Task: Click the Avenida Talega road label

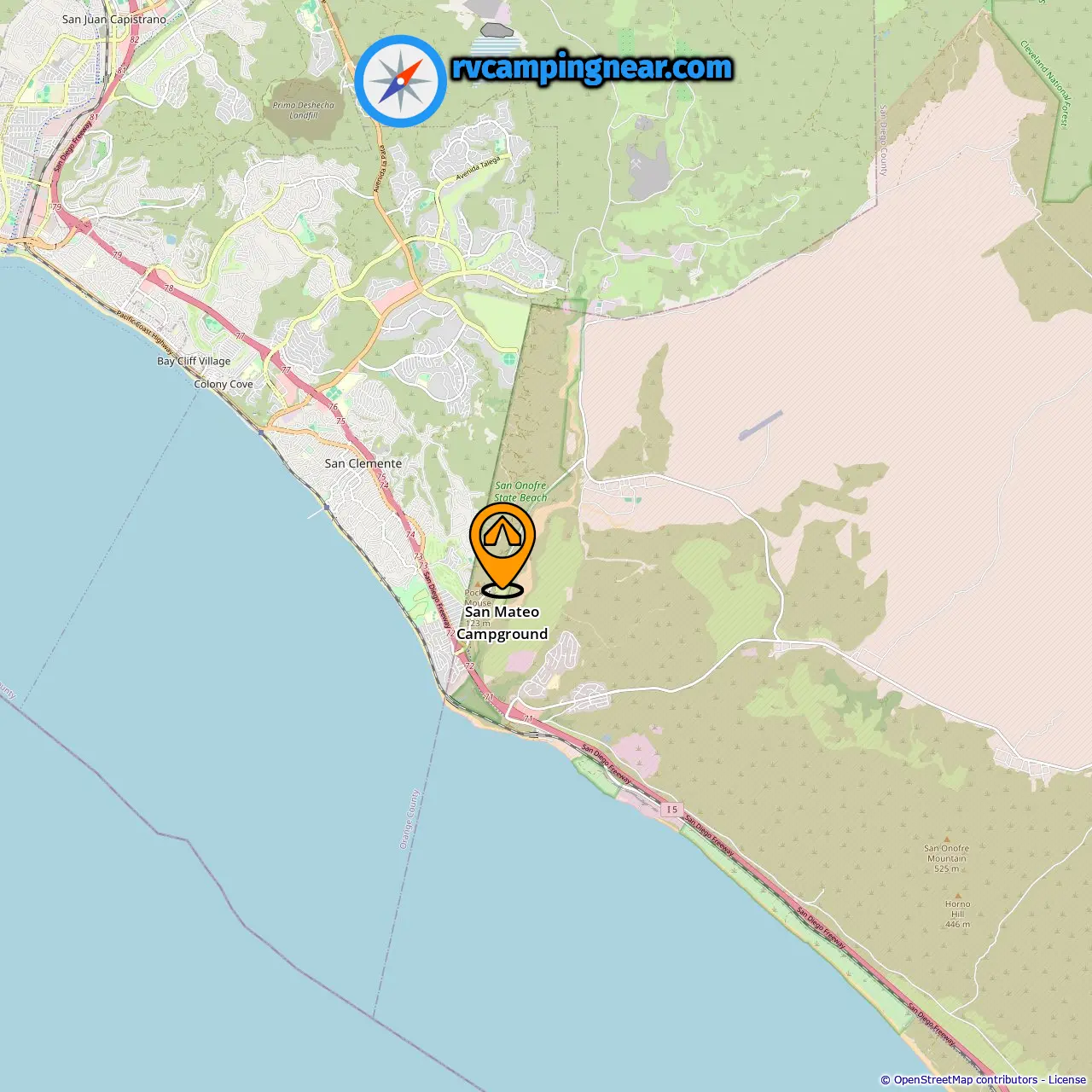Action: tap(479, 168)
